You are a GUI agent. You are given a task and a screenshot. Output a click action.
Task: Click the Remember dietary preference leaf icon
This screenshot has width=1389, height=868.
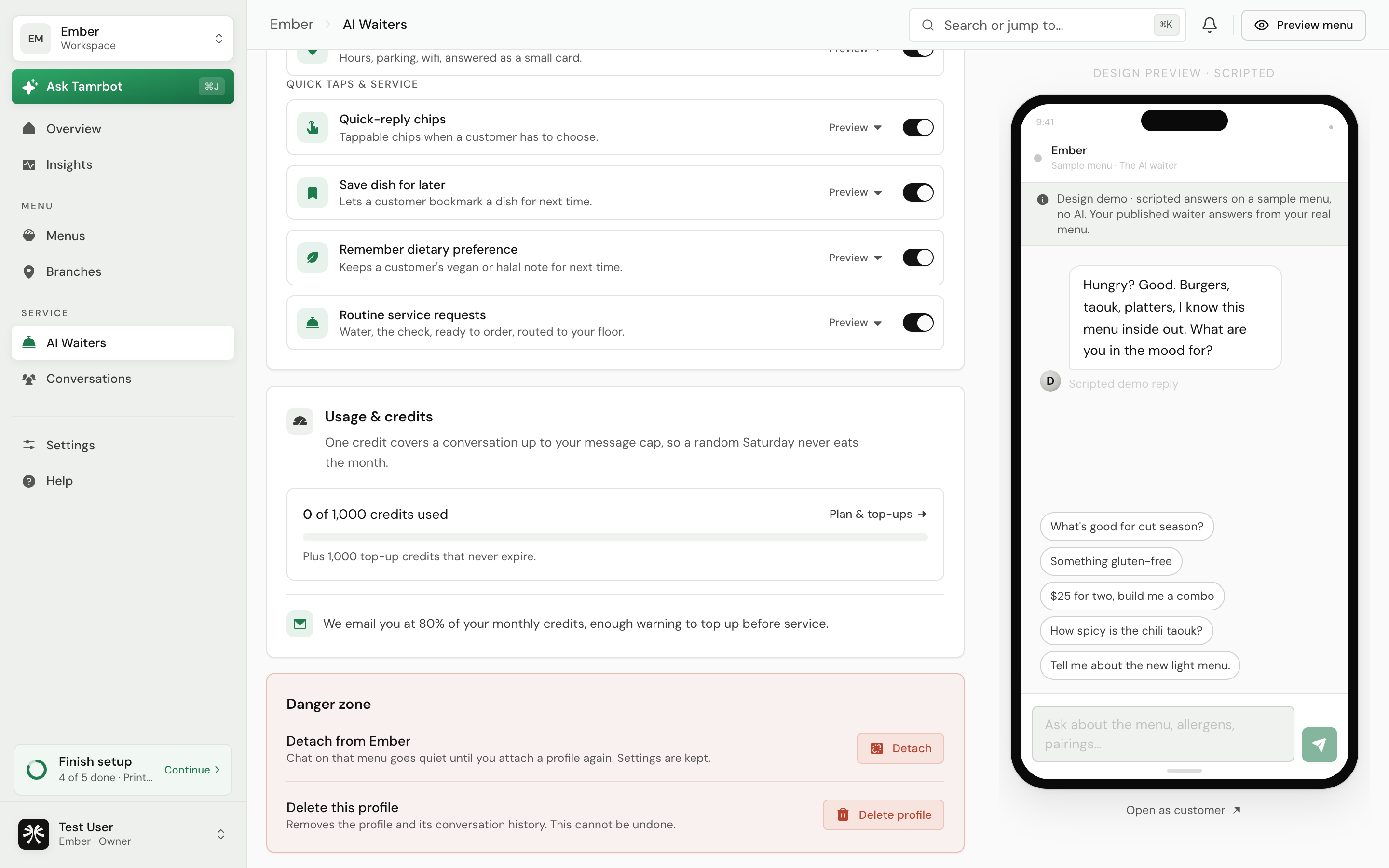tap(312, 257)
